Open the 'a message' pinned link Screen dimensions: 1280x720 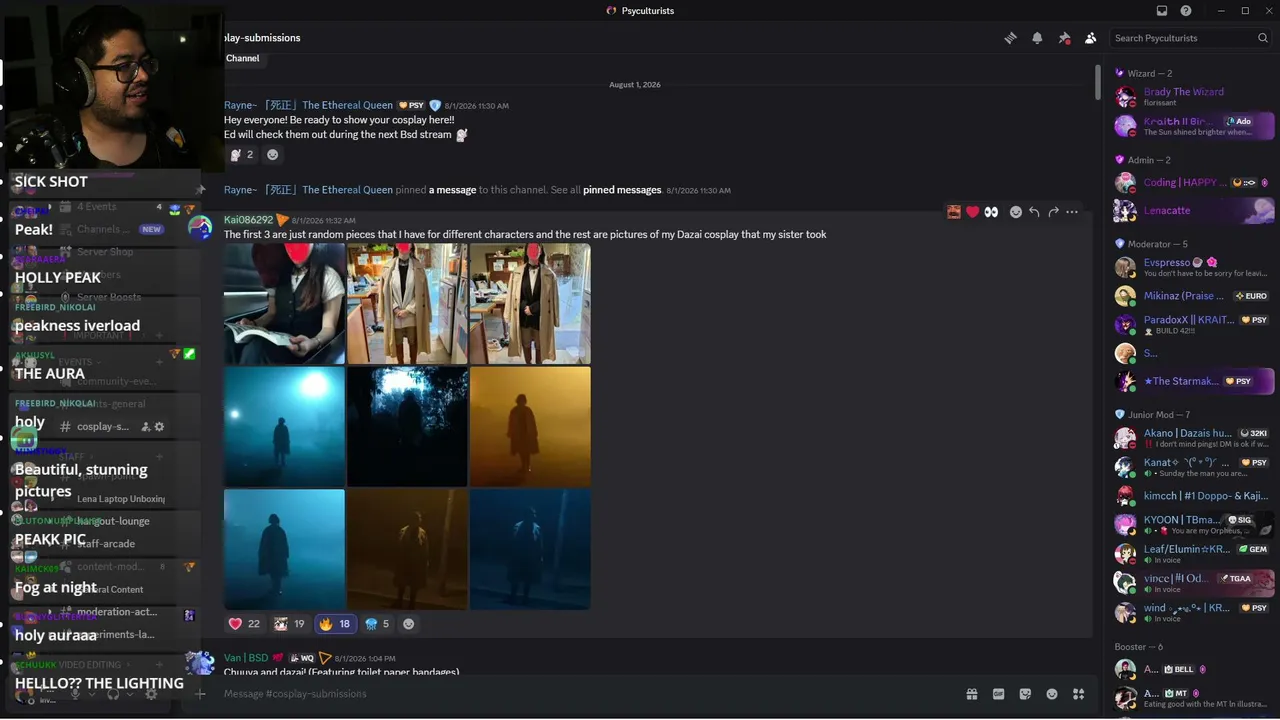(452, 190)
